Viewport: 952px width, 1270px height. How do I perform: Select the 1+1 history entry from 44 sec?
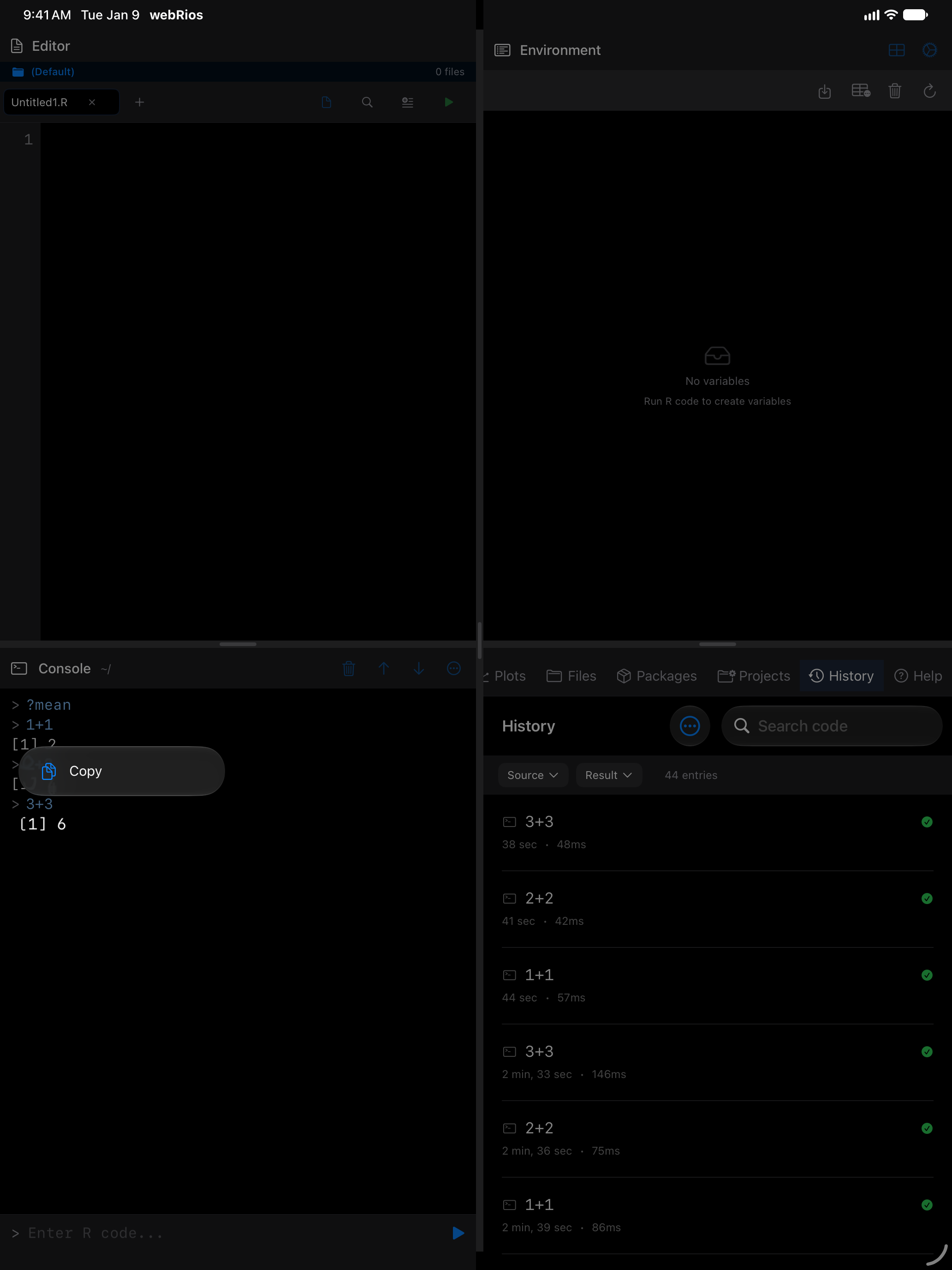click(717, 986)
